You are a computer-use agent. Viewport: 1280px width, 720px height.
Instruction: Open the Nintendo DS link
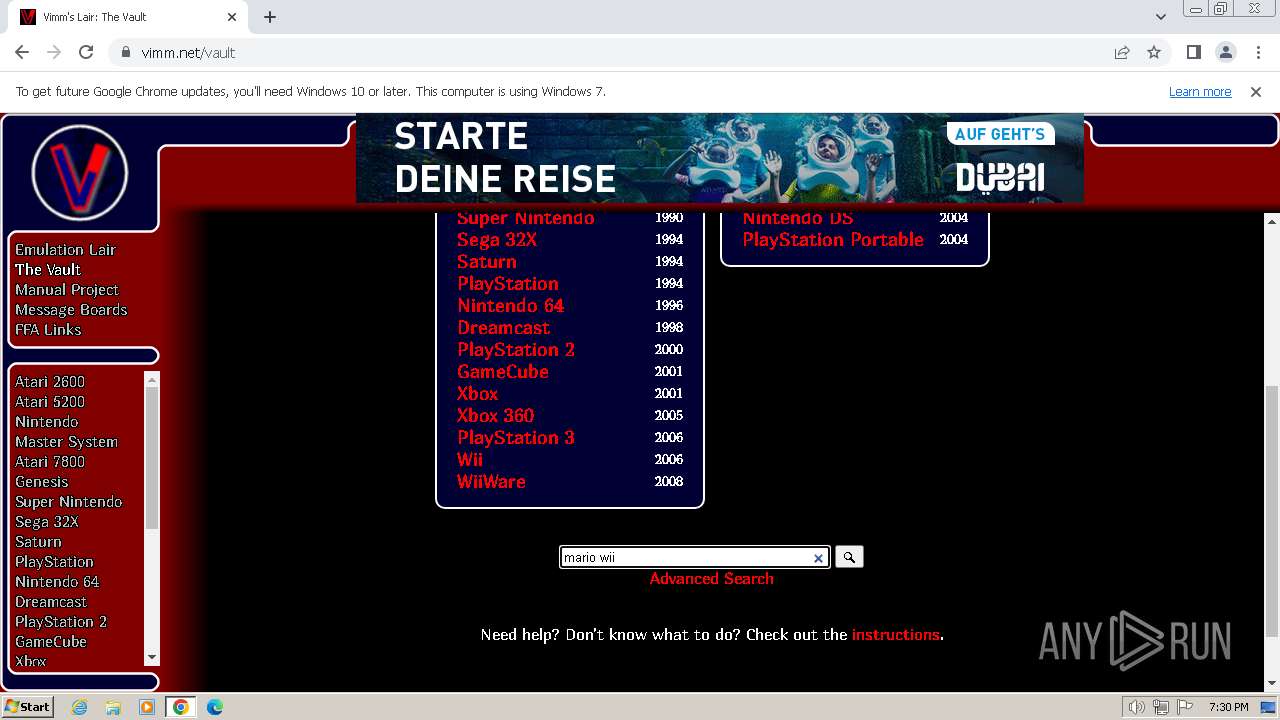point(798,219)
